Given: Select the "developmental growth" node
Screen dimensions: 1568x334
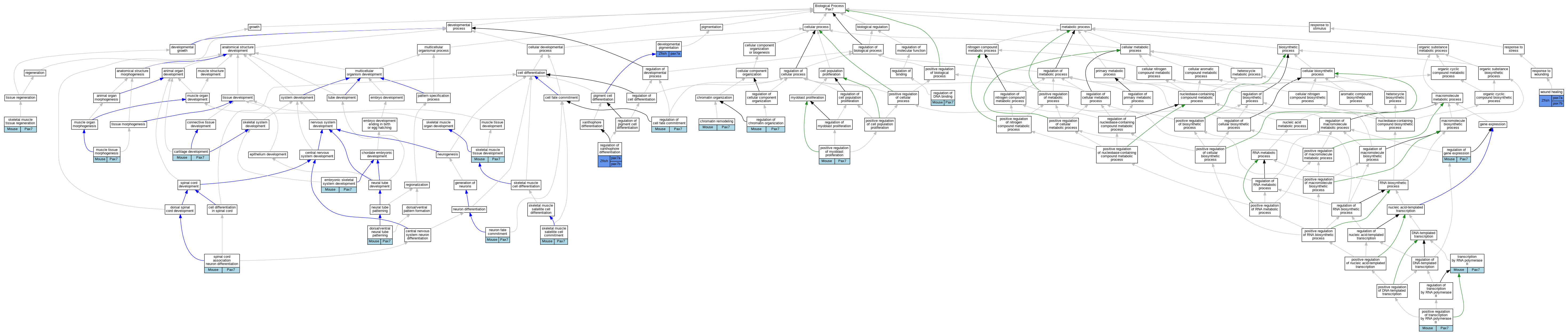Looking at the screenshot, I should [x=182, y=49].
